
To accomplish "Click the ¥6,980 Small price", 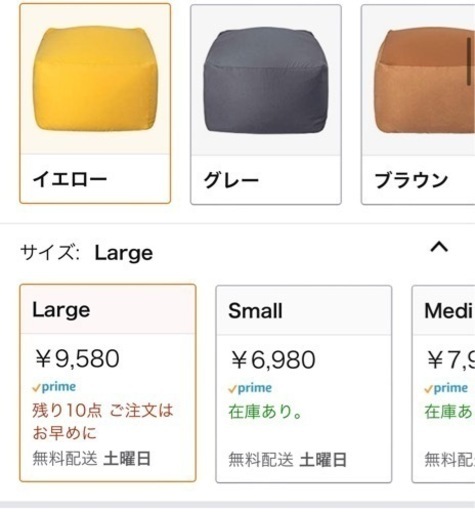I will (x=273, y=360).
